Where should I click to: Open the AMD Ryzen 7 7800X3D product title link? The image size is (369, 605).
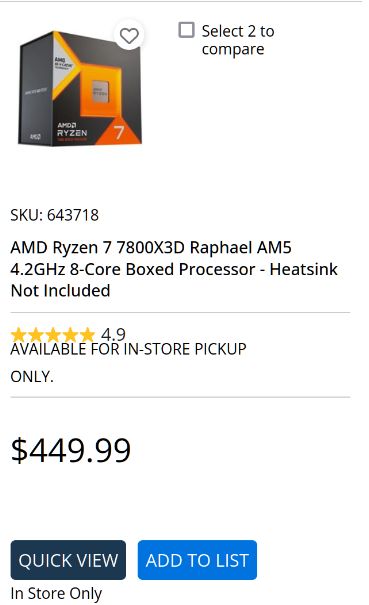coord(174,269)
